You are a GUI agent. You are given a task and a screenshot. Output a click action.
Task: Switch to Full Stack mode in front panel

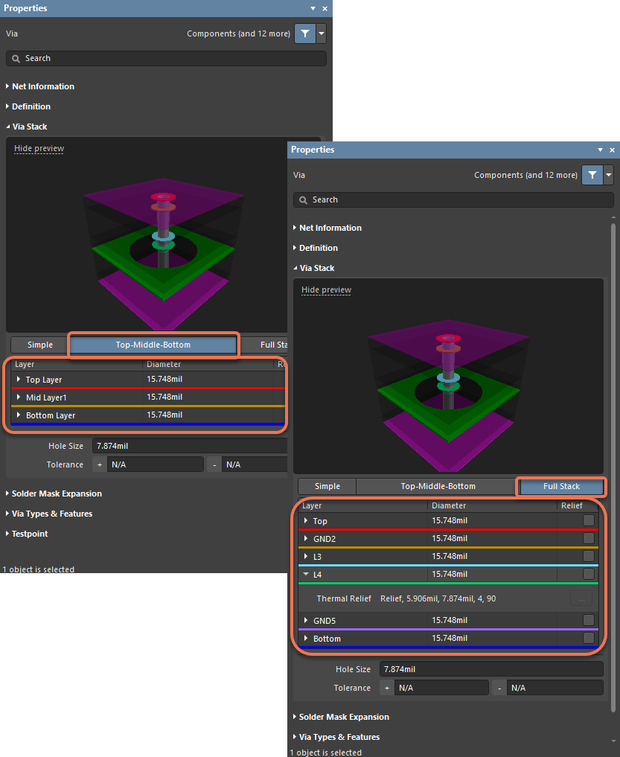(x=561, y=486)
